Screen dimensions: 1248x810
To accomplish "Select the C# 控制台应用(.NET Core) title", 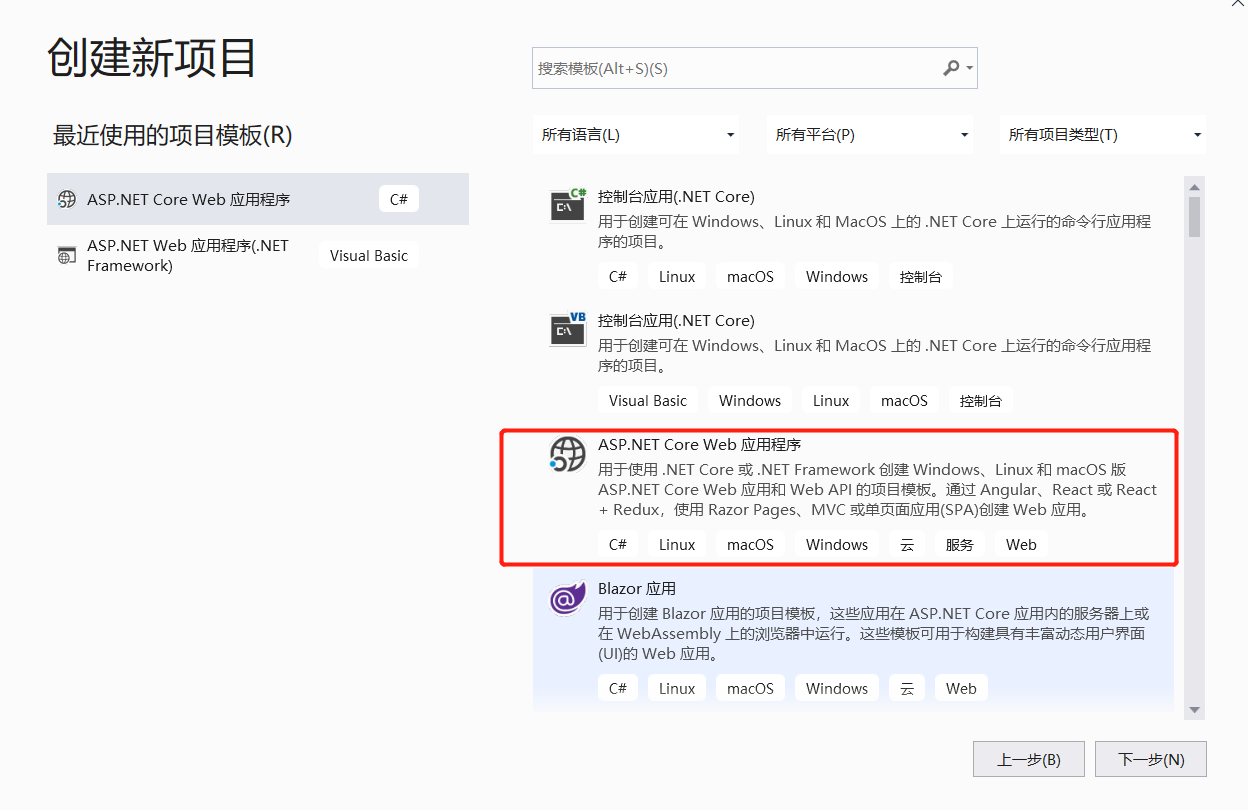I will 676,196.
